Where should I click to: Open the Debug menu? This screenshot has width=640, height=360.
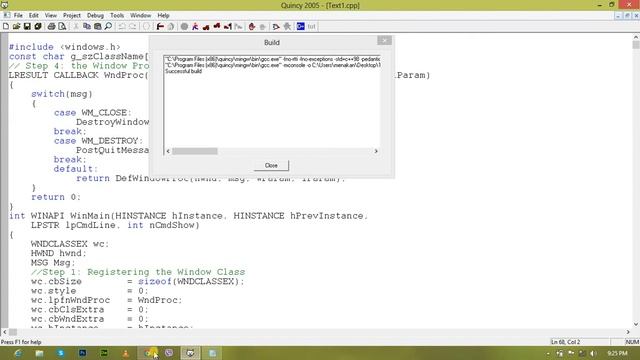[x=95, y=16]
